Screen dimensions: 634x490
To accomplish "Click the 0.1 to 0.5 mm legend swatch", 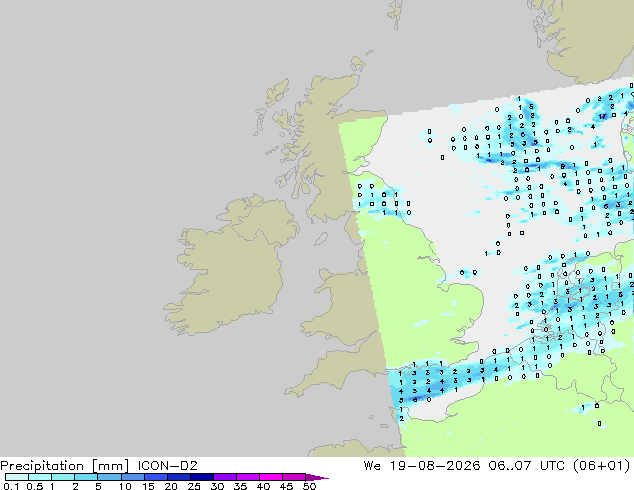I will click(x=17, y=477).
